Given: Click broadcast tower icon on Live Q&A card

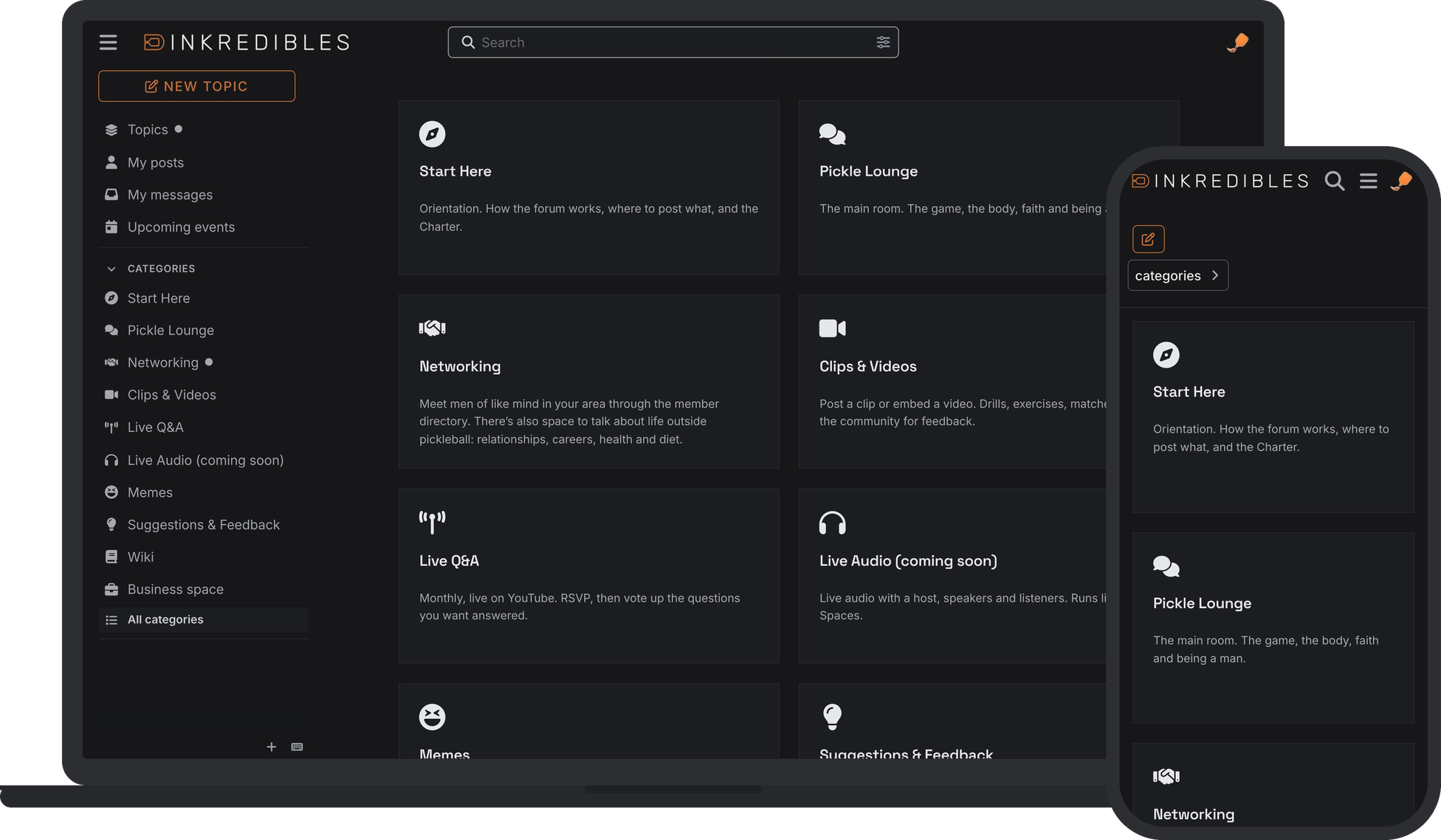Looking at the screenshot, I should tap(433, 523).
